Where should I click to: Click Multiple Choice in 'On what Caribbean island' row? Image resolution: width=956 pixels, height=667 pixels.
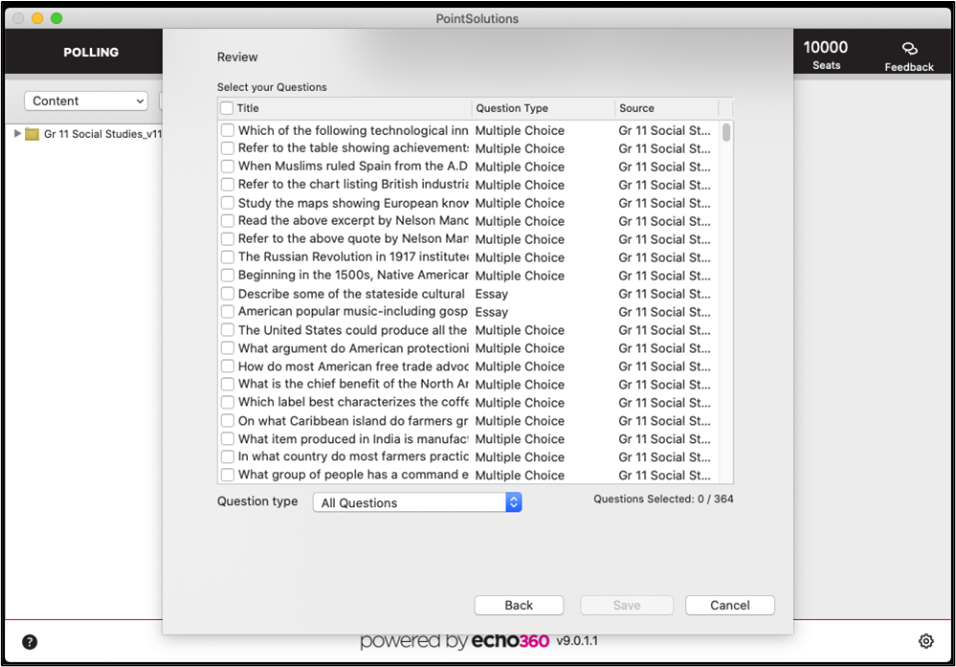click(519, 421)
